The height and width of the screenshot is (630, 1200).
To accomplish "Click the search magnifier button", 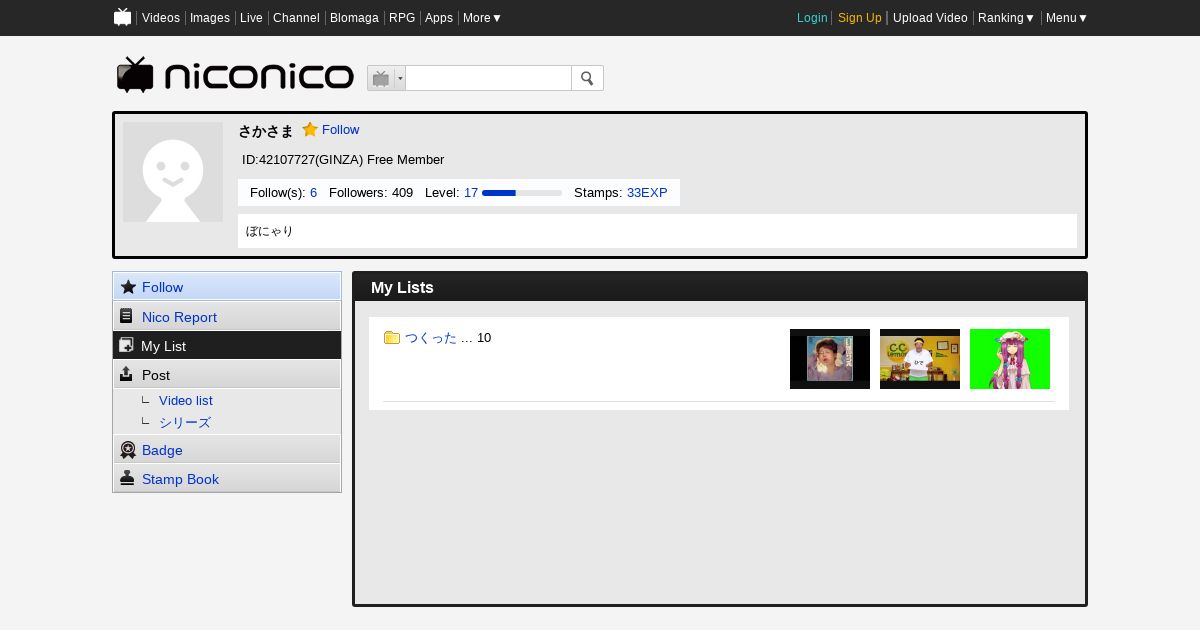I will 587,78.
